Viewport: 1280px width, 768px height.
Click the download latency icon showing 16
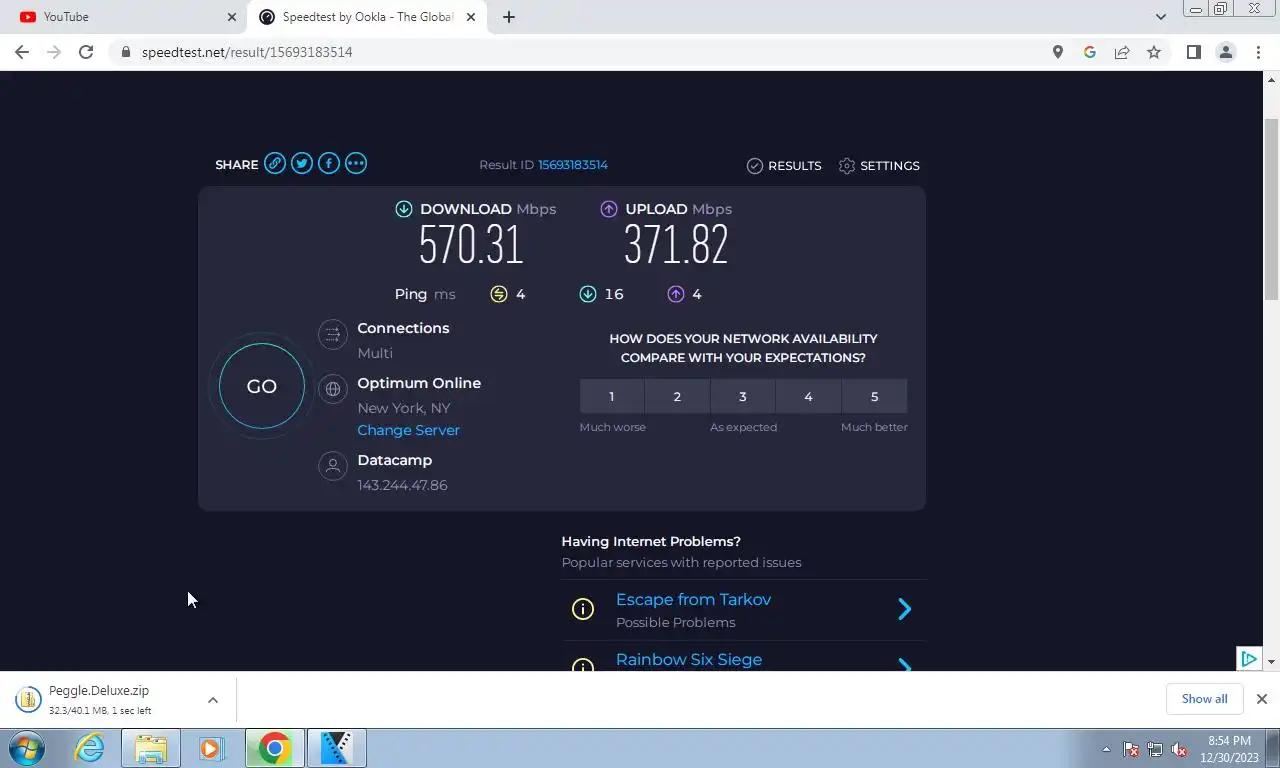[588, 294]
